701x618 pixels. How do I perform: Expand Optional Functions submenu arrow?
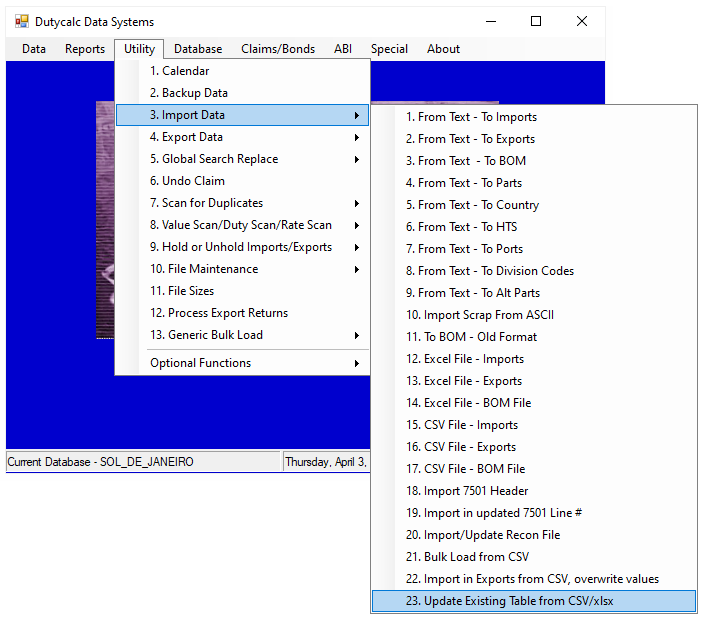point(357,363)
